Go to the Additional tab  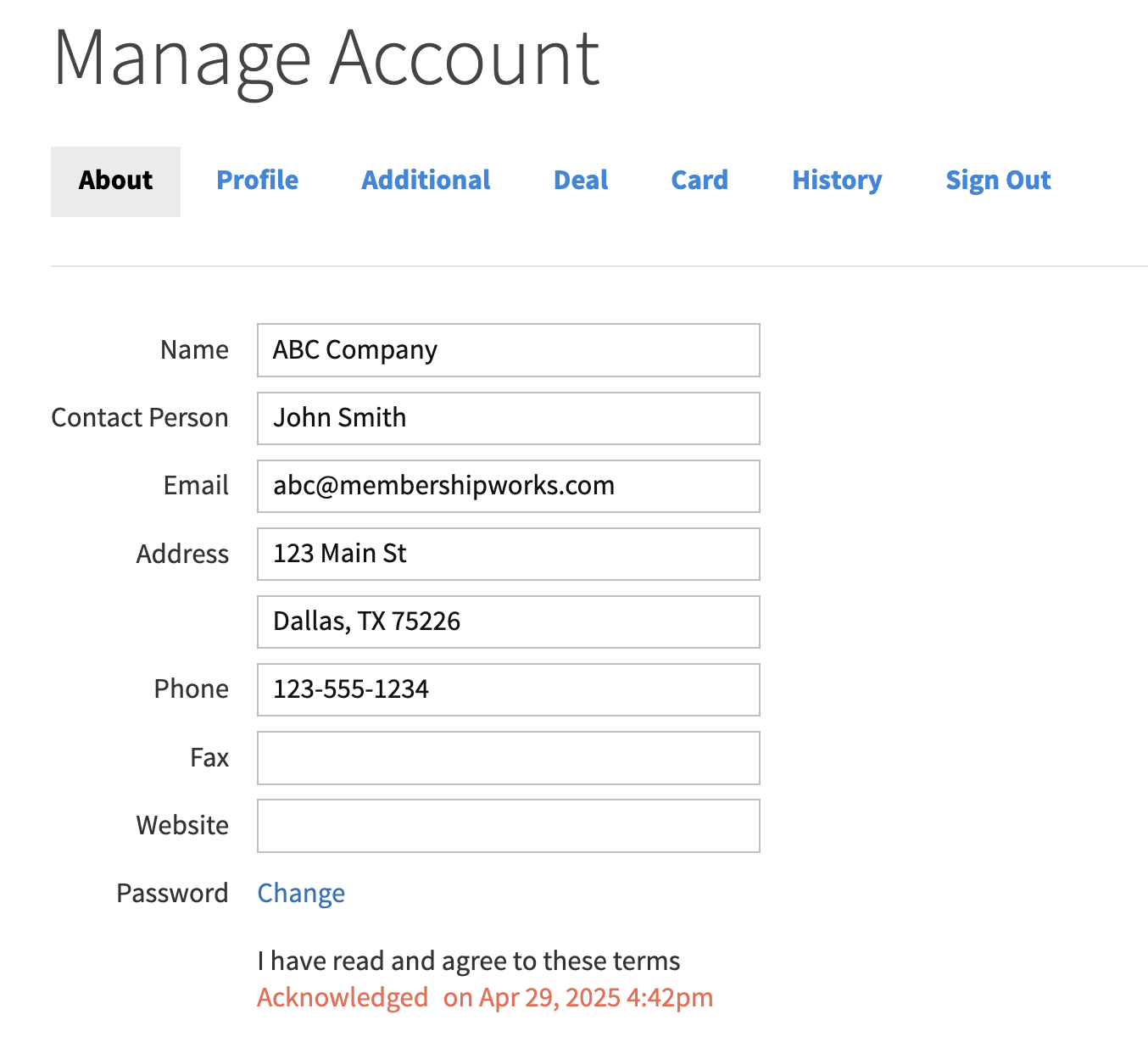point(426,181)
